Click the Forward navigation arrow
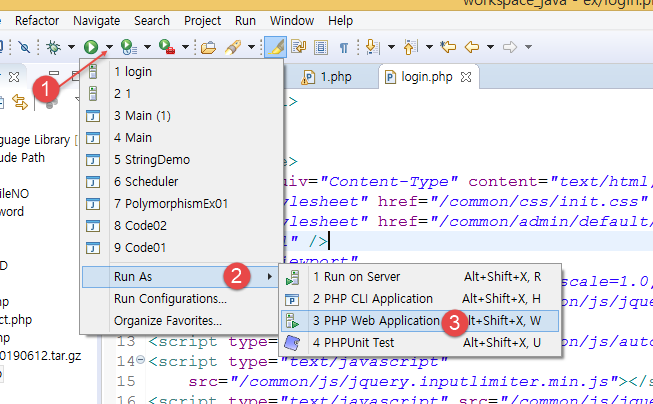This screenshot has width=653, height=404. click(x=510, y=47)
